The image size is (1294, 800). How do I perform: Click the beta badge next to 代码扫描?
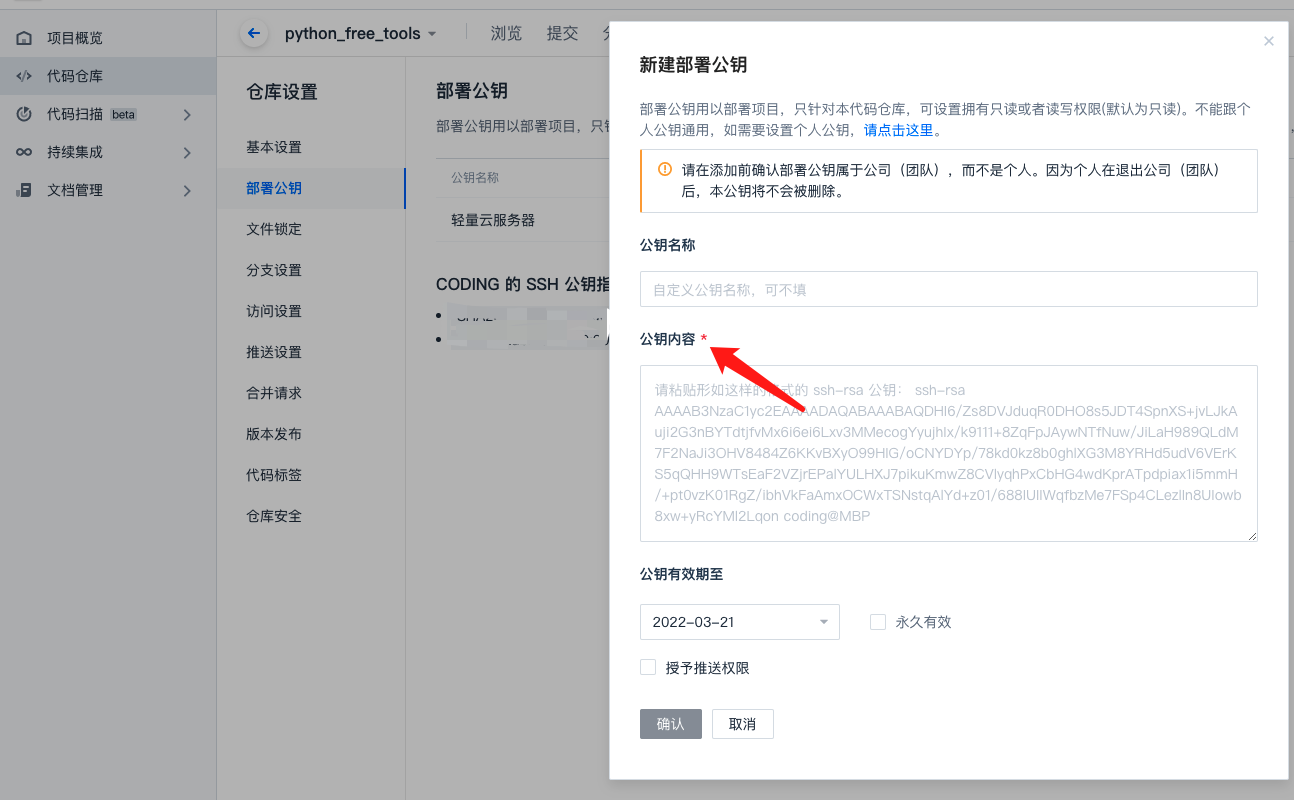click(123, 115)
